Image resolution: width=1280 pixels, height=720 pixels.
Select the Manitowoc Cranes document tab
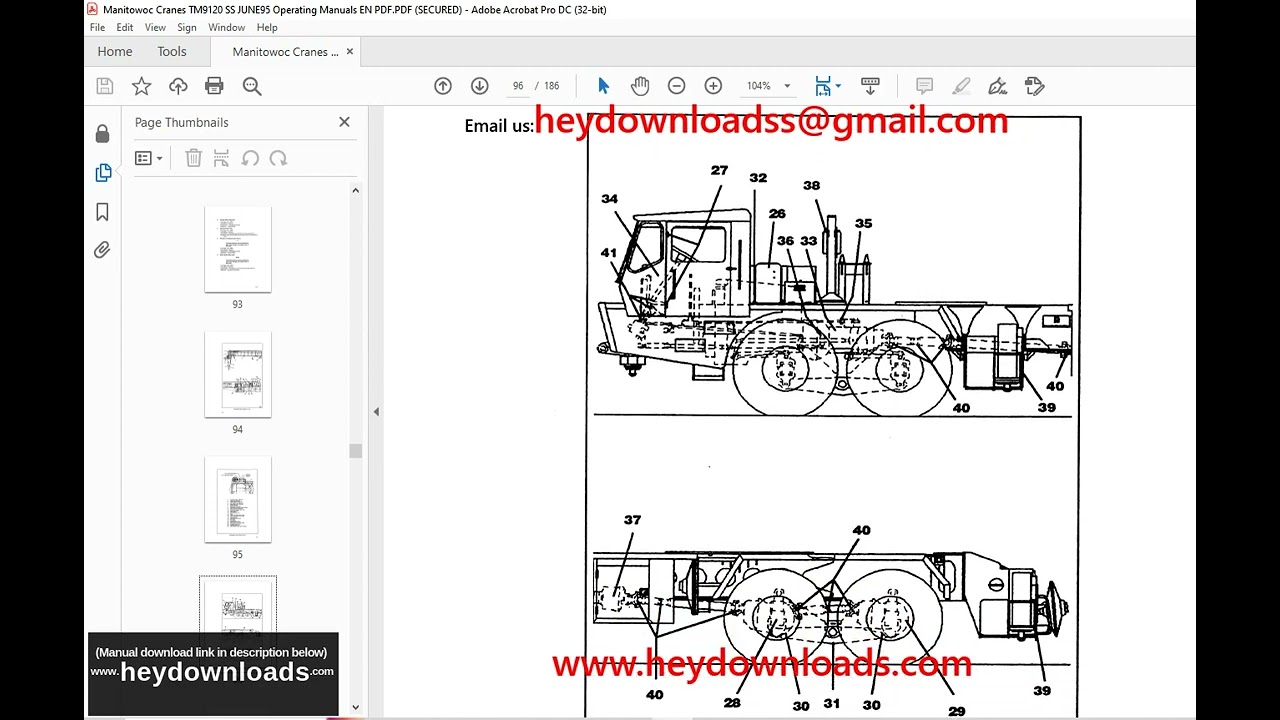click(x=285, y=52)
